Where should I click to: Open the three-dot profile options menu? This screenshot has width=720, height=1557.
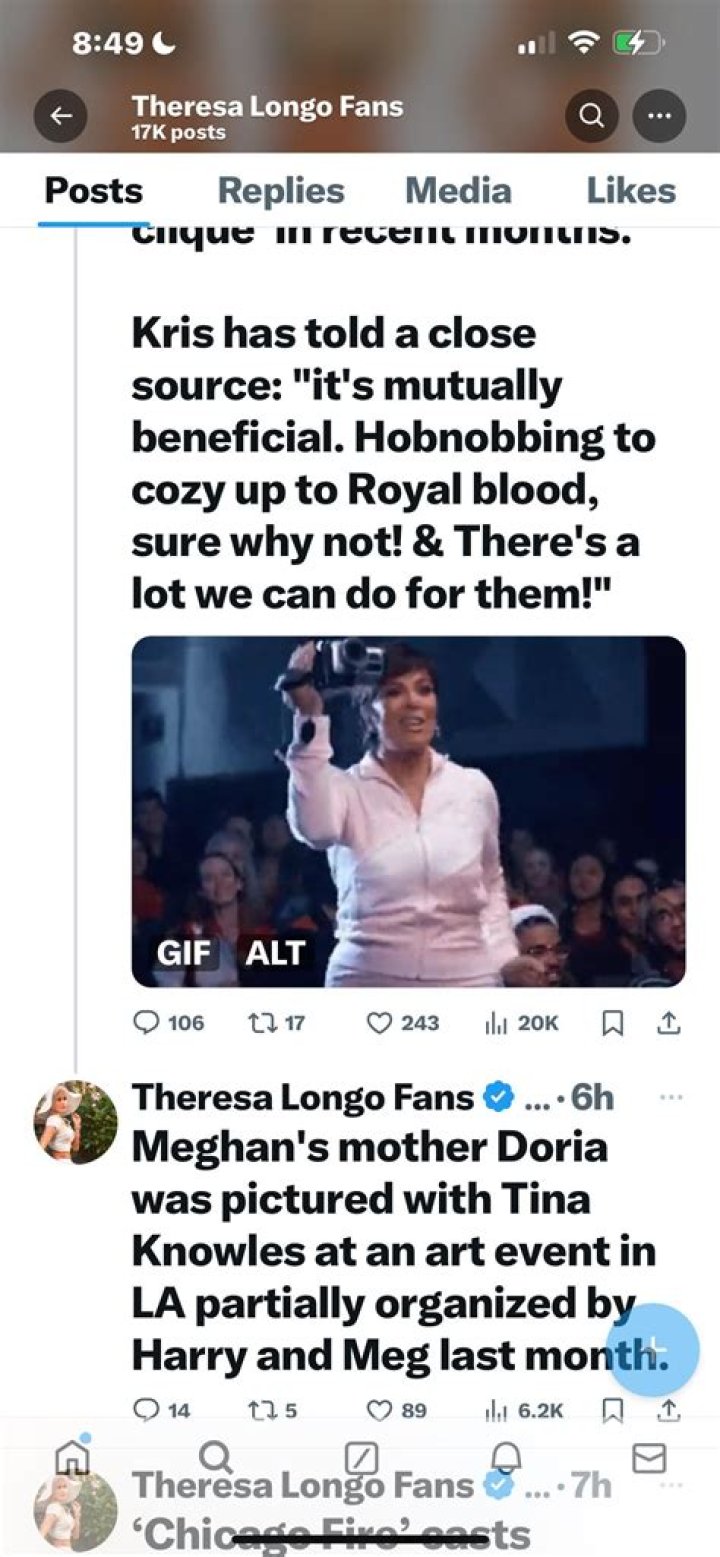[658, 117]
